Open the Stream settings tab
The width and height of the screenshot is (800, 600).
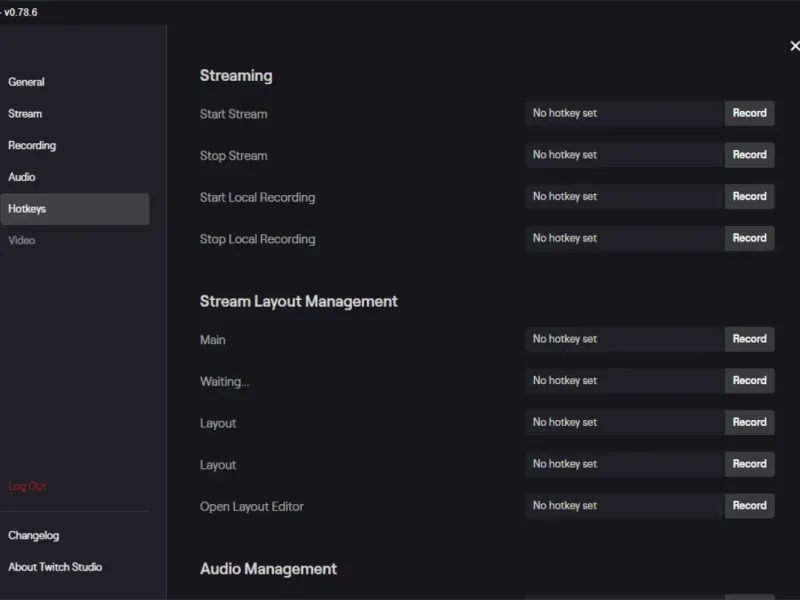click(x=25, y=114)
